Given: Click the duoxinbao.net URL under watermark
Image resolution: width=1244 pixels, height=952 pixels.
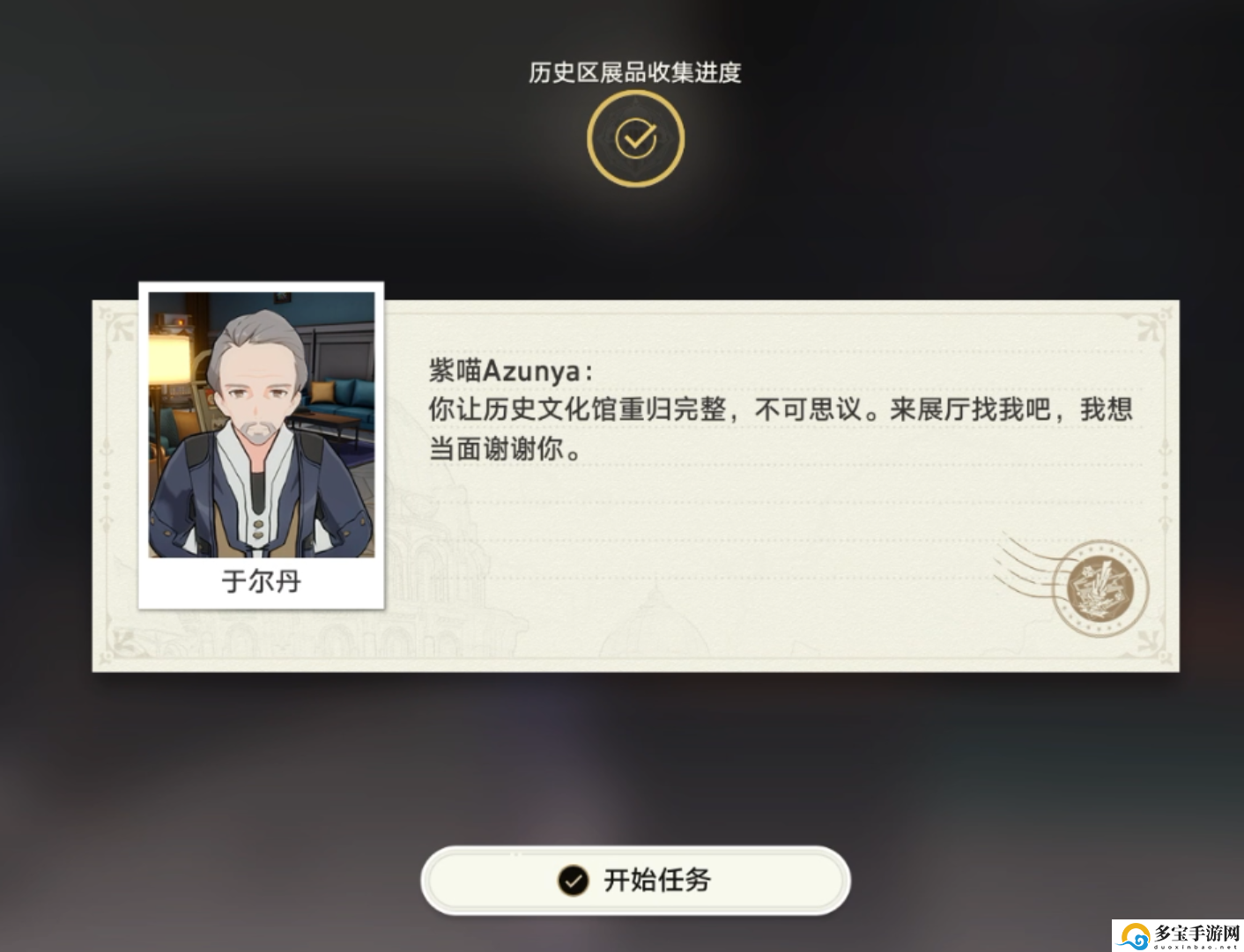Looking at the screenshot, I should 1196,948.
